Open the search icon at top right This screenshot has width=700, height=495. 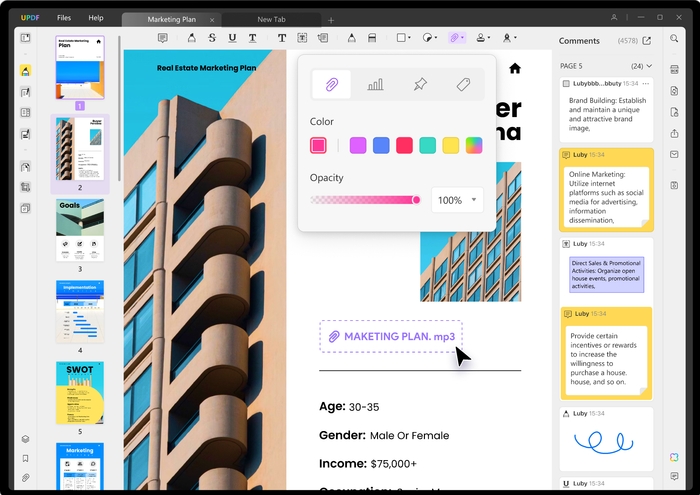(x=675, y=40)
